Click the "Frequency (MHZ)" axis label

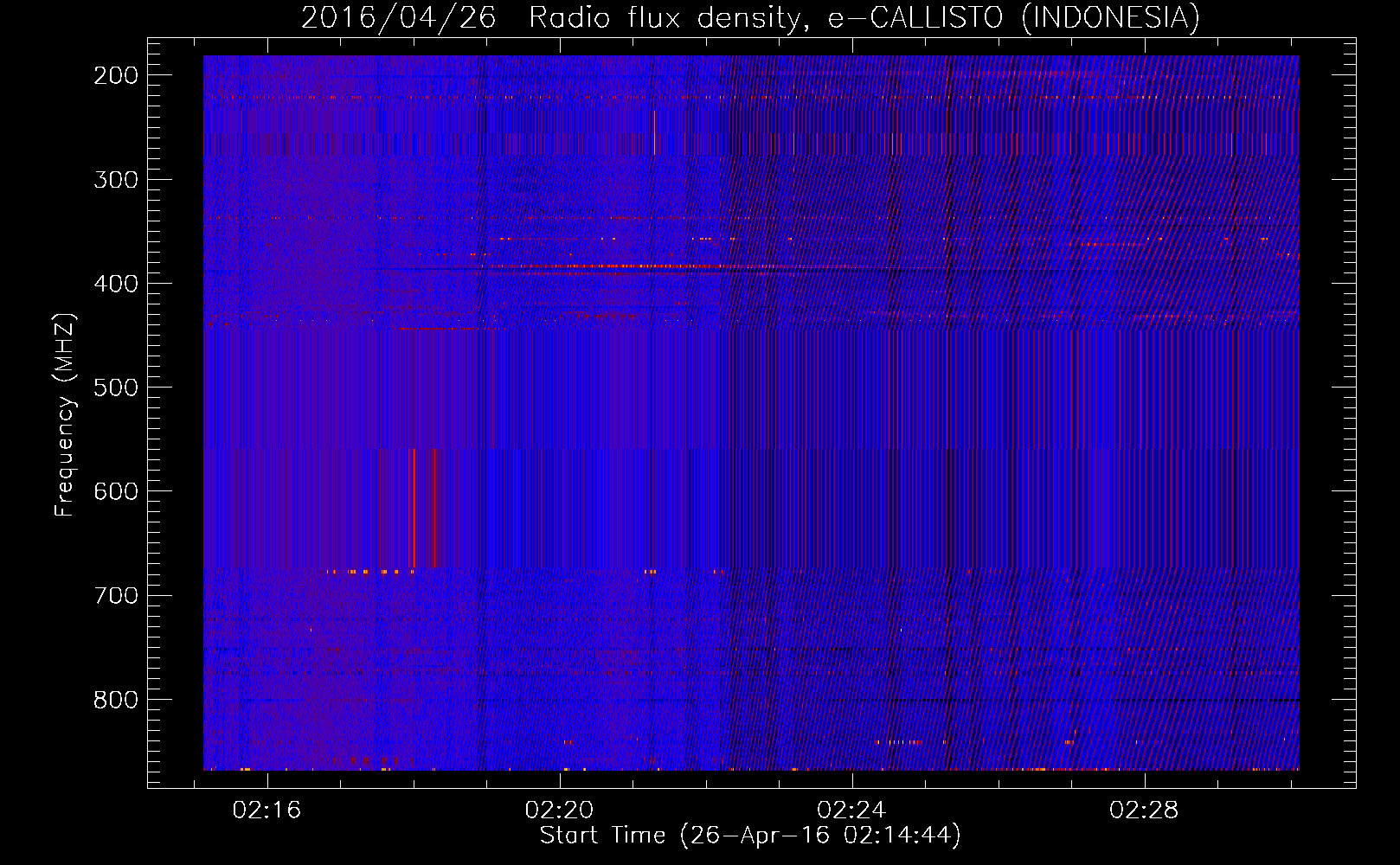coord(65,415)
